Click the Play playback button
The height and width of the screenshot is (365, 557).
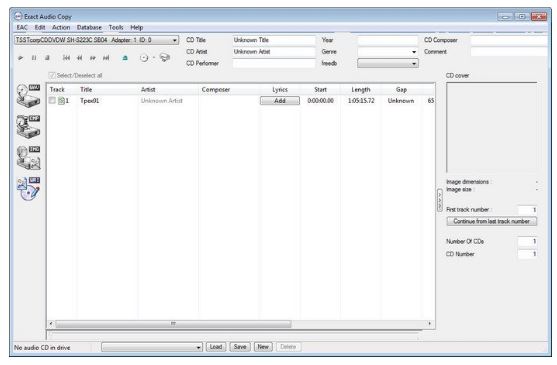tap(21, 58)
